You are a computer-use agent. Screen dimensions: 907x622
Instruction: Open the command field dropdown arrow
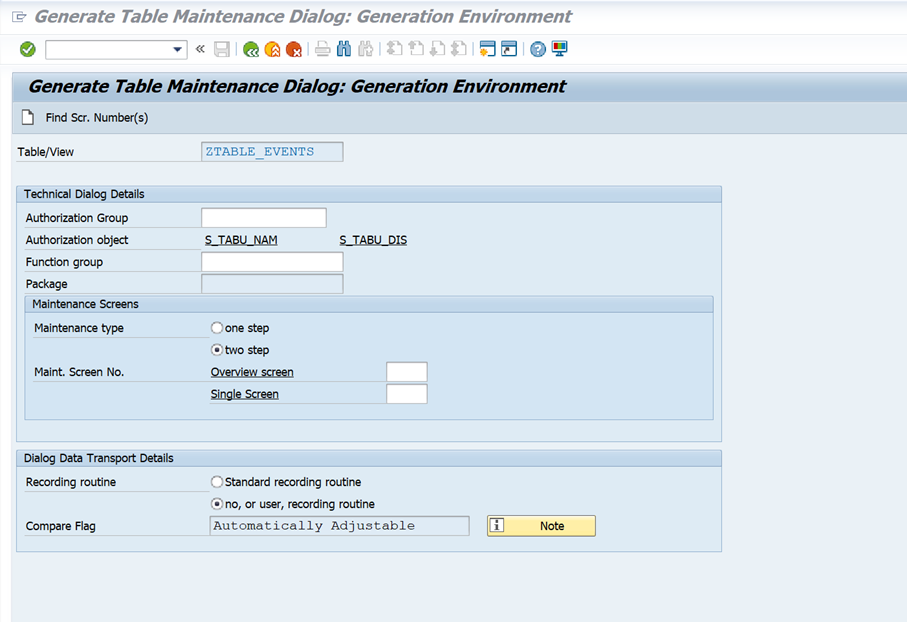pyautogui.click(x=178, y=49)
